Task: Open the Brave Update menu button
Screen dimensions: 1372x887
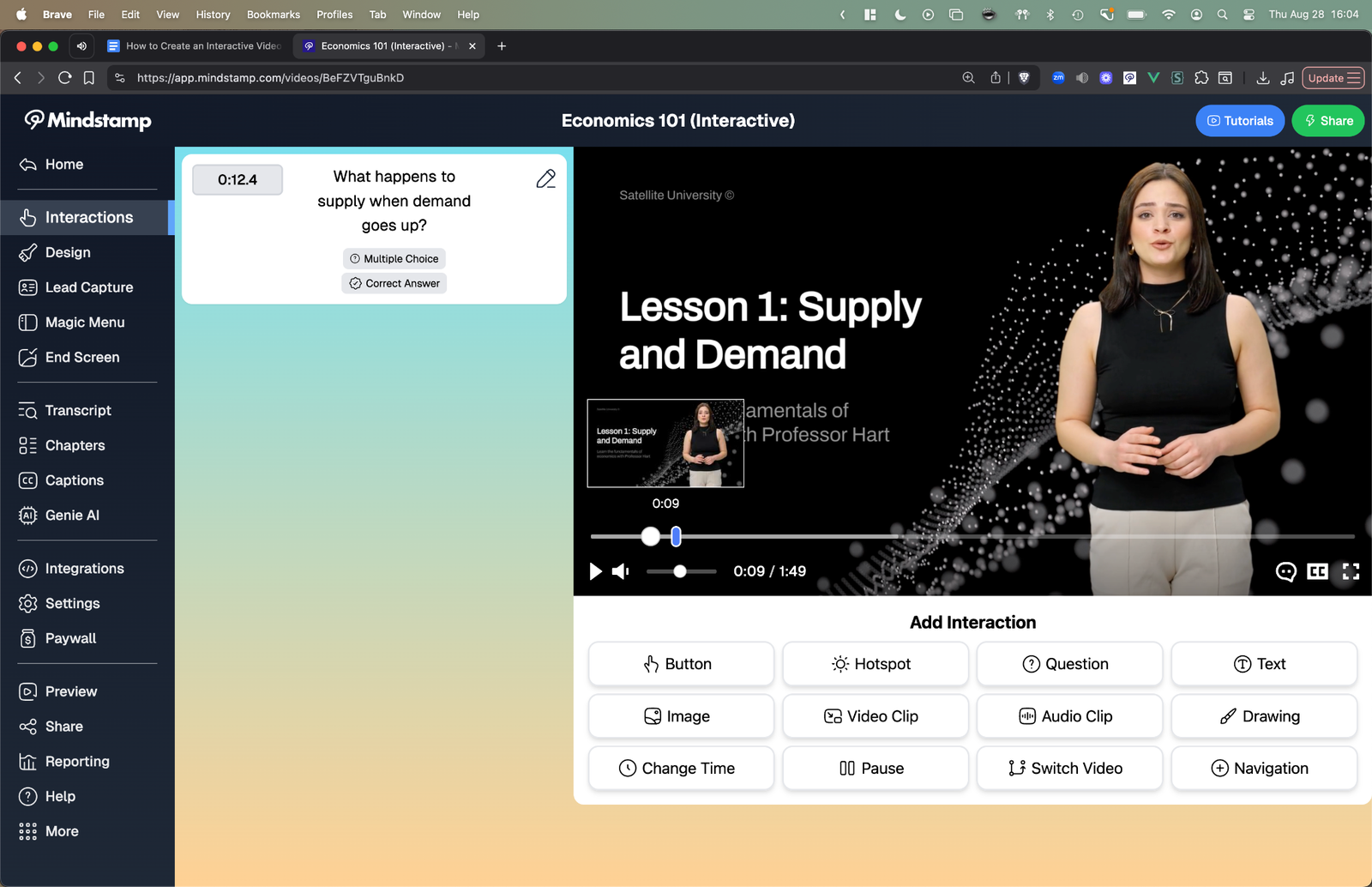Action: [x=1333, y=78]
